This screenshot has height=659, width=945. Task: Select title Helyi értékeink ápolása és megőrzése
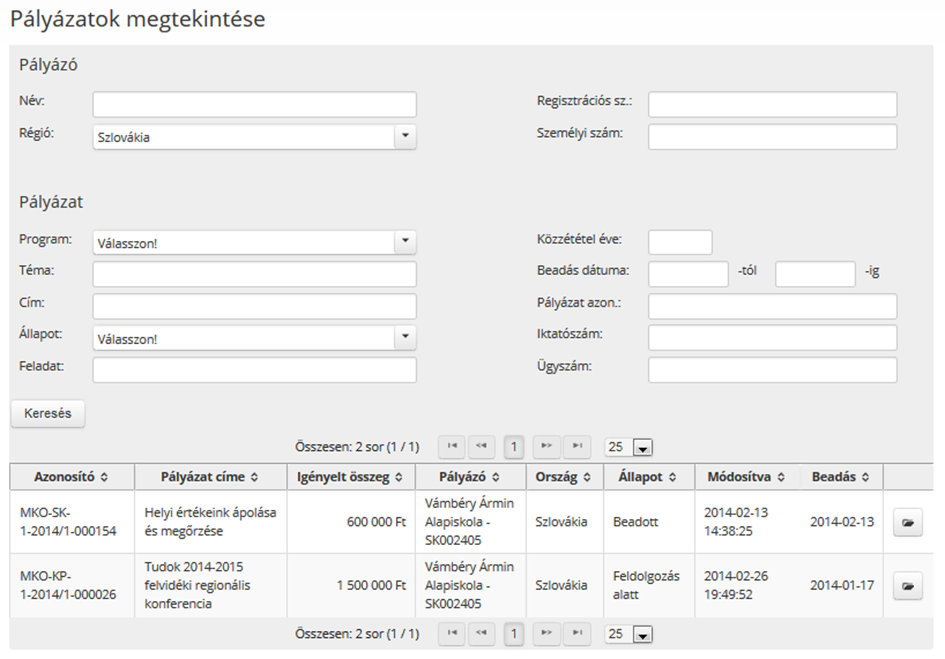[210, 522]
